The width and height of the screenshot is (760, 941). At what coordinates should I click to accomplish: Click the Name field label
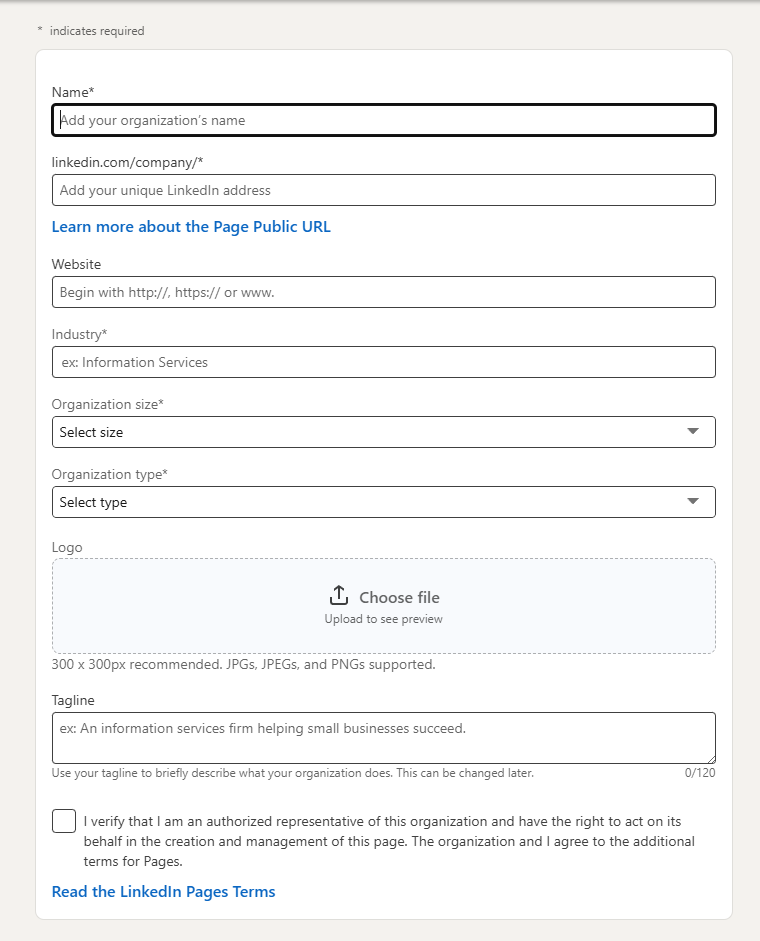pyautogui.click(x=73, y=92)
